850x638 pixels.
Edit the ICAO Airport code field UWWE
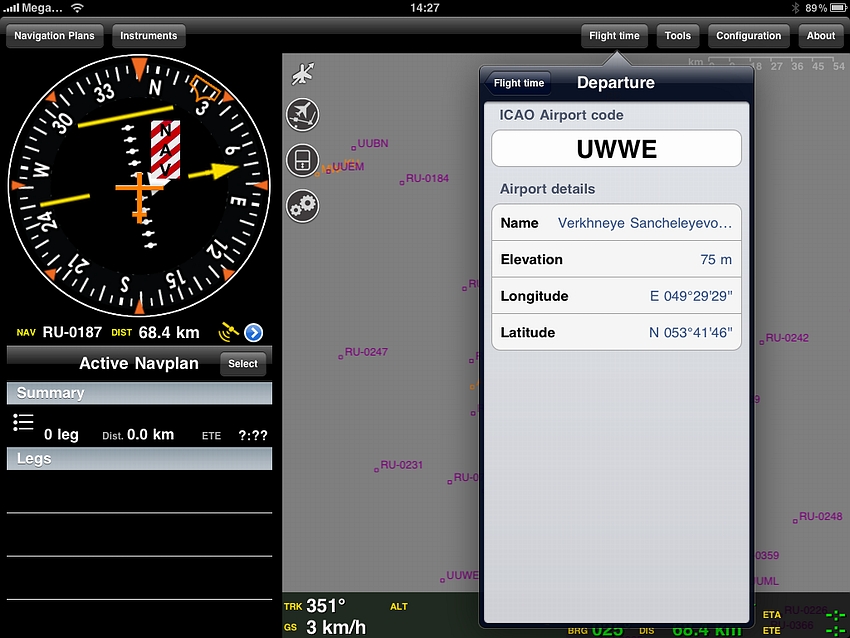tap(616, 149)
